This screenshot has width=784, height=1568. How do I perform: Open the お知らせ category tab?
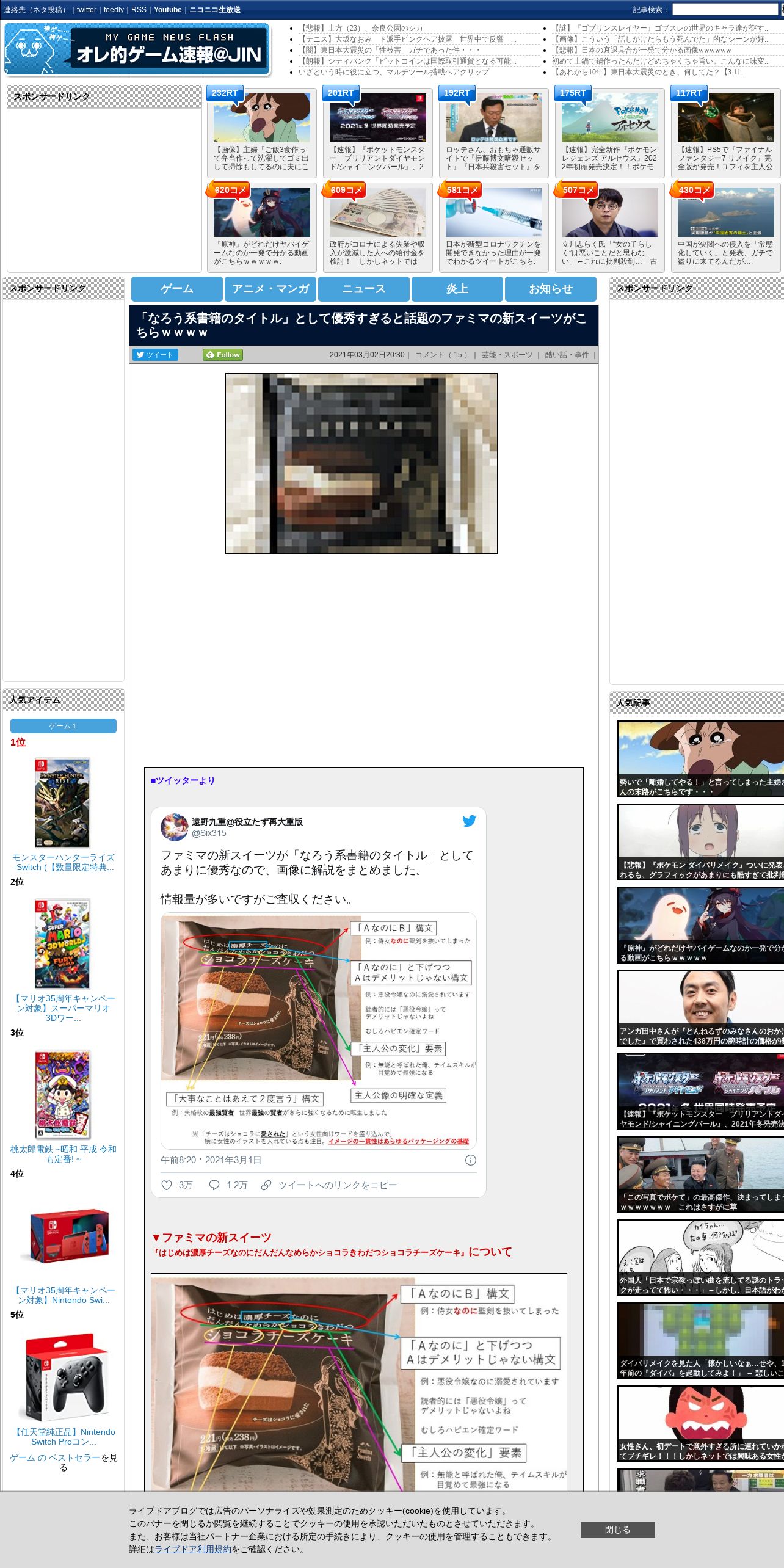click(x=551, y=289)
